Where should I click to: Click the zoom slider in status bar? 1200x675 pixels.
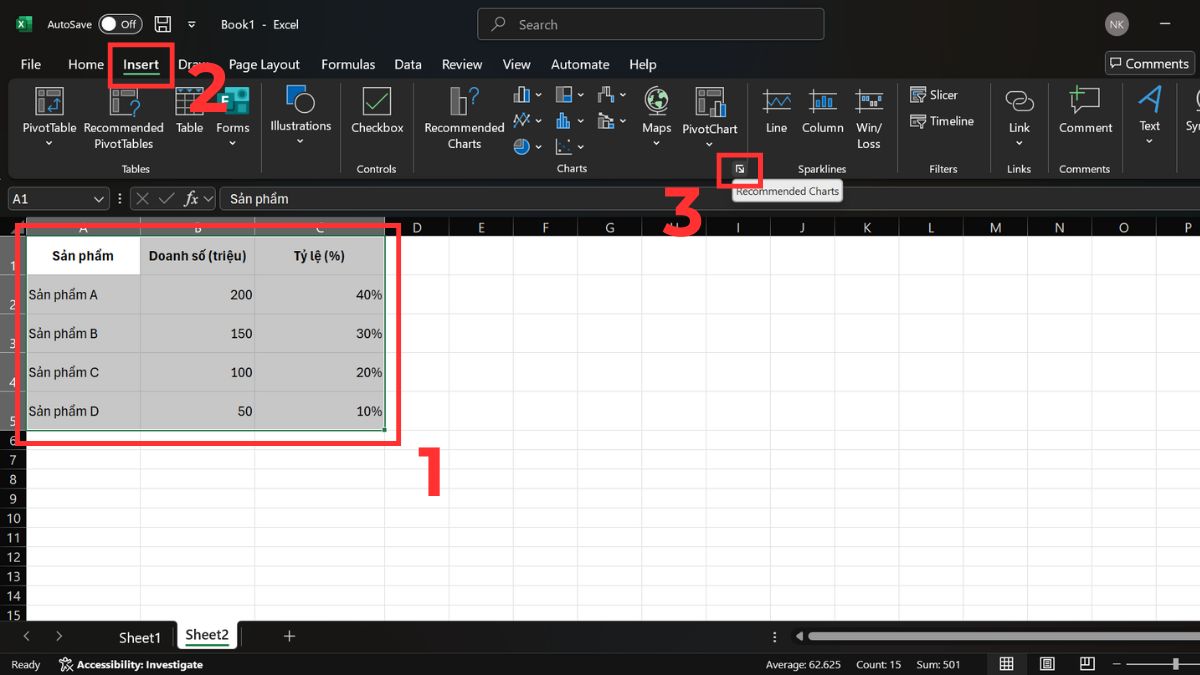[x=1175, y=664]
